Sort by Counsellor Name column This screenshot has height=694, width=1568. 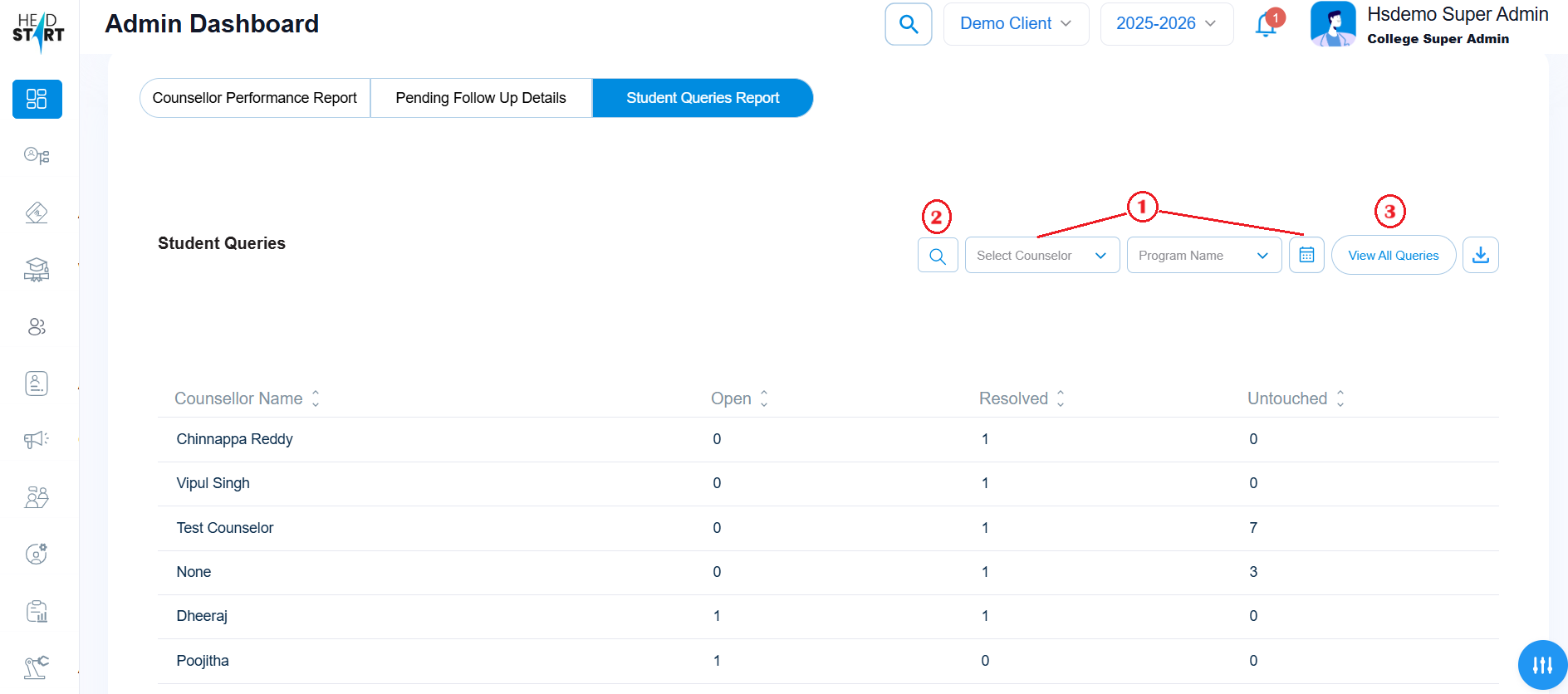click(316, 398)
